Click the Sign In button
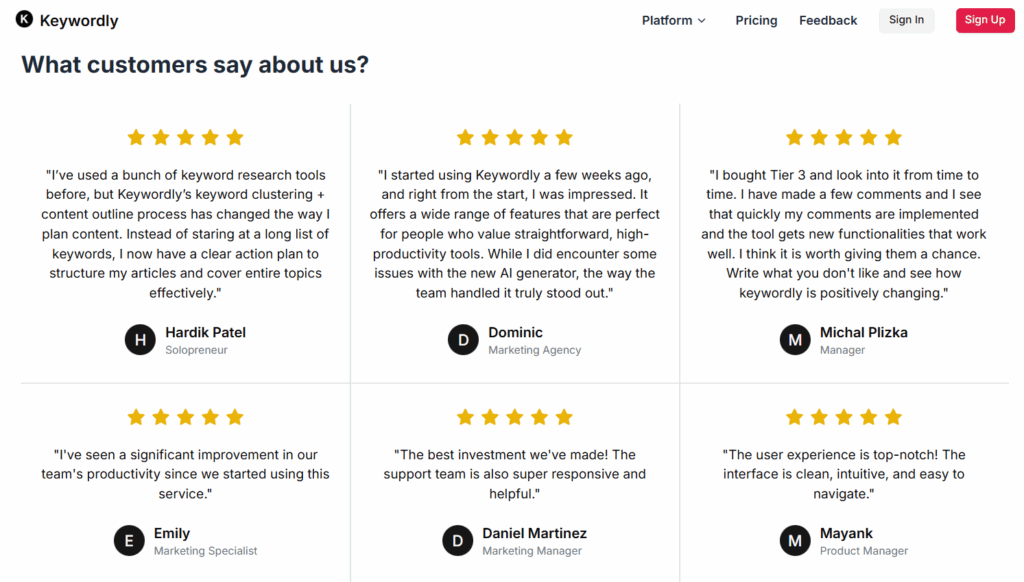Image resolution: width=1024 pixels, height=582 pixels. [906, 20]
